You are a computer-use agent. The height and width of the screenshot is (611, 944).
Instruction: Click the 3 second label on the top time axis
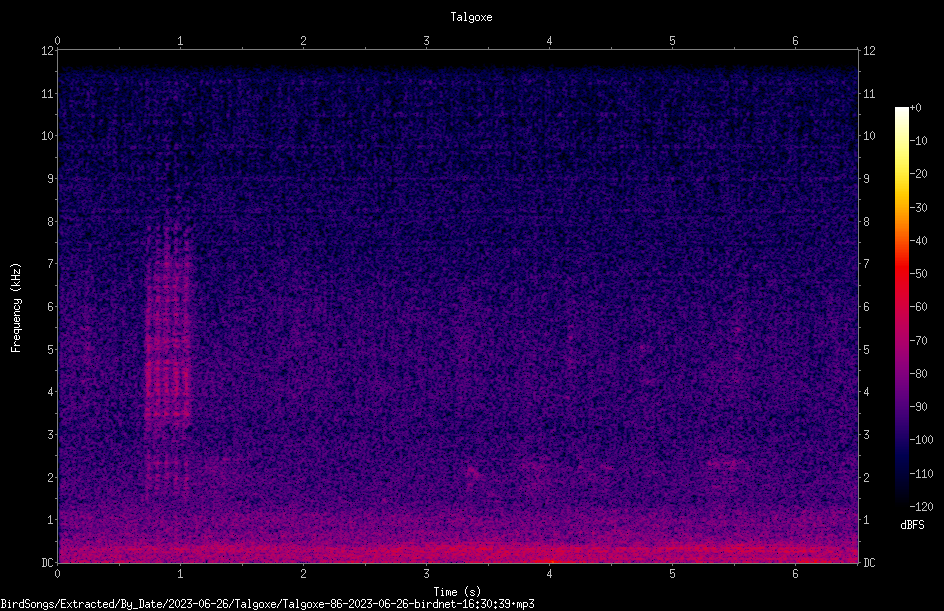426,41
